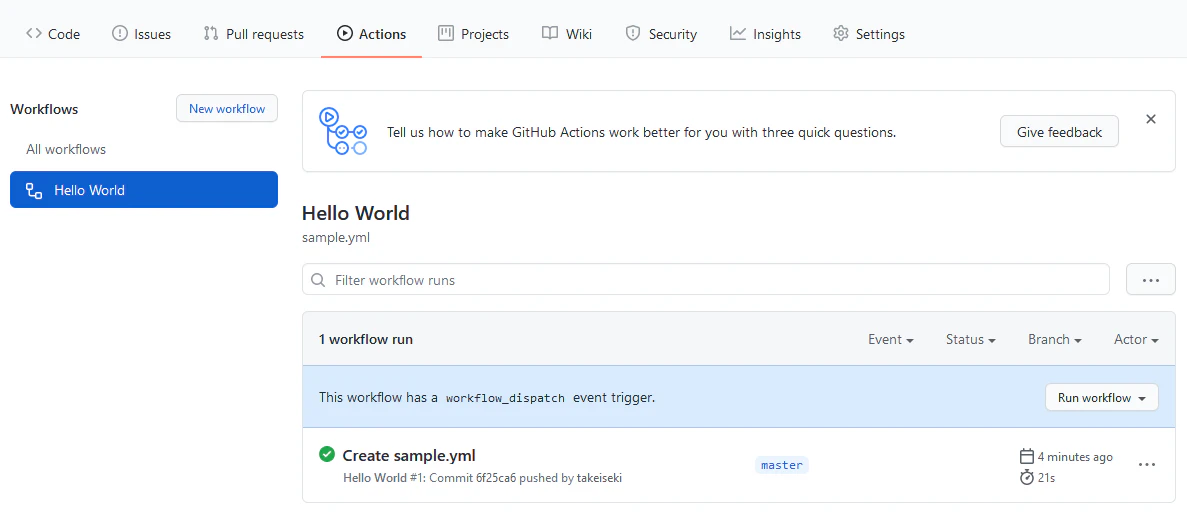Click the green success check icon
Image resolution: width=1187 pixels, height=521 pixels.
tap(327, 454)
